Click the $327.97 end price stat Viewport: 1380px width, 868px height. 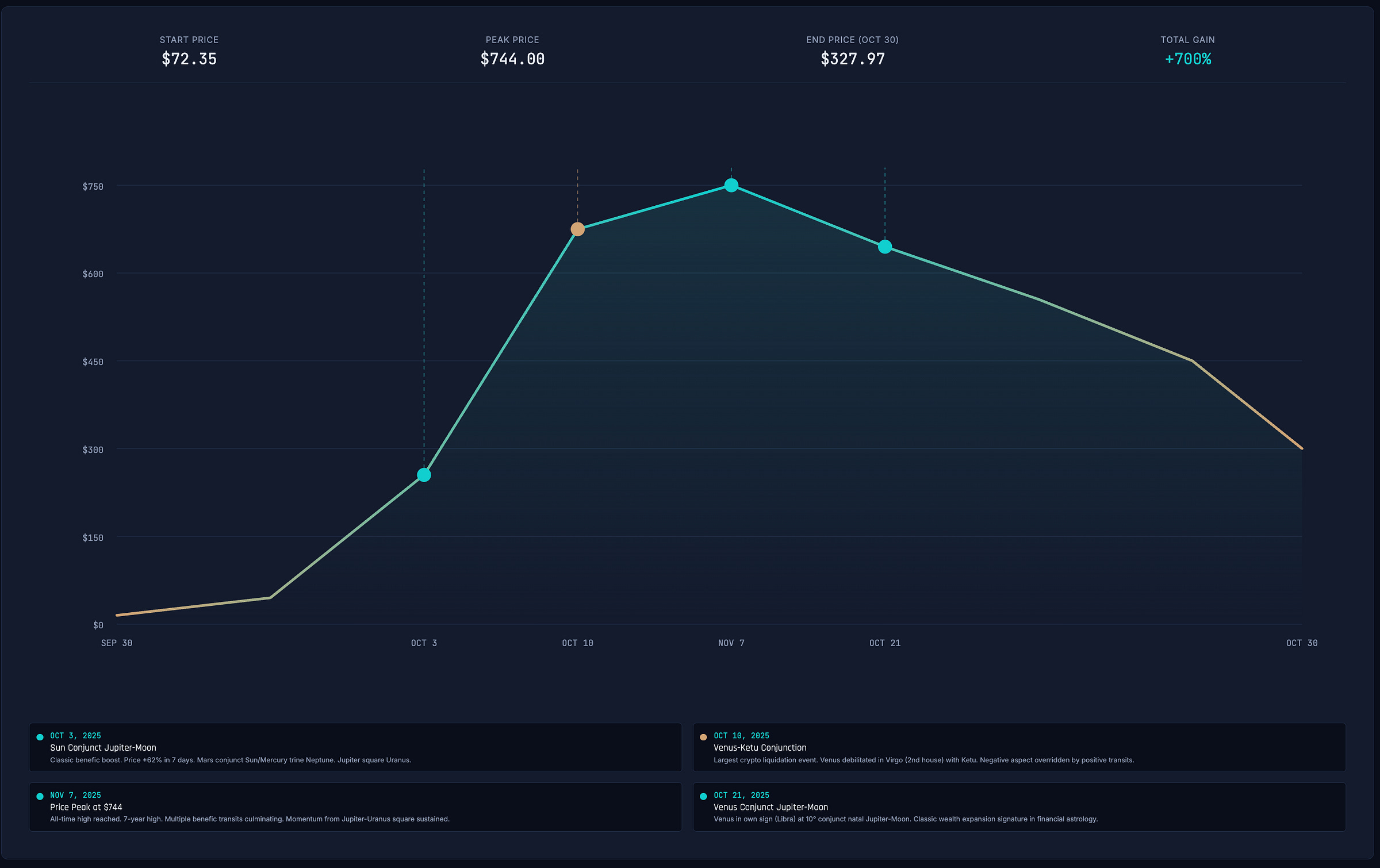852,59
